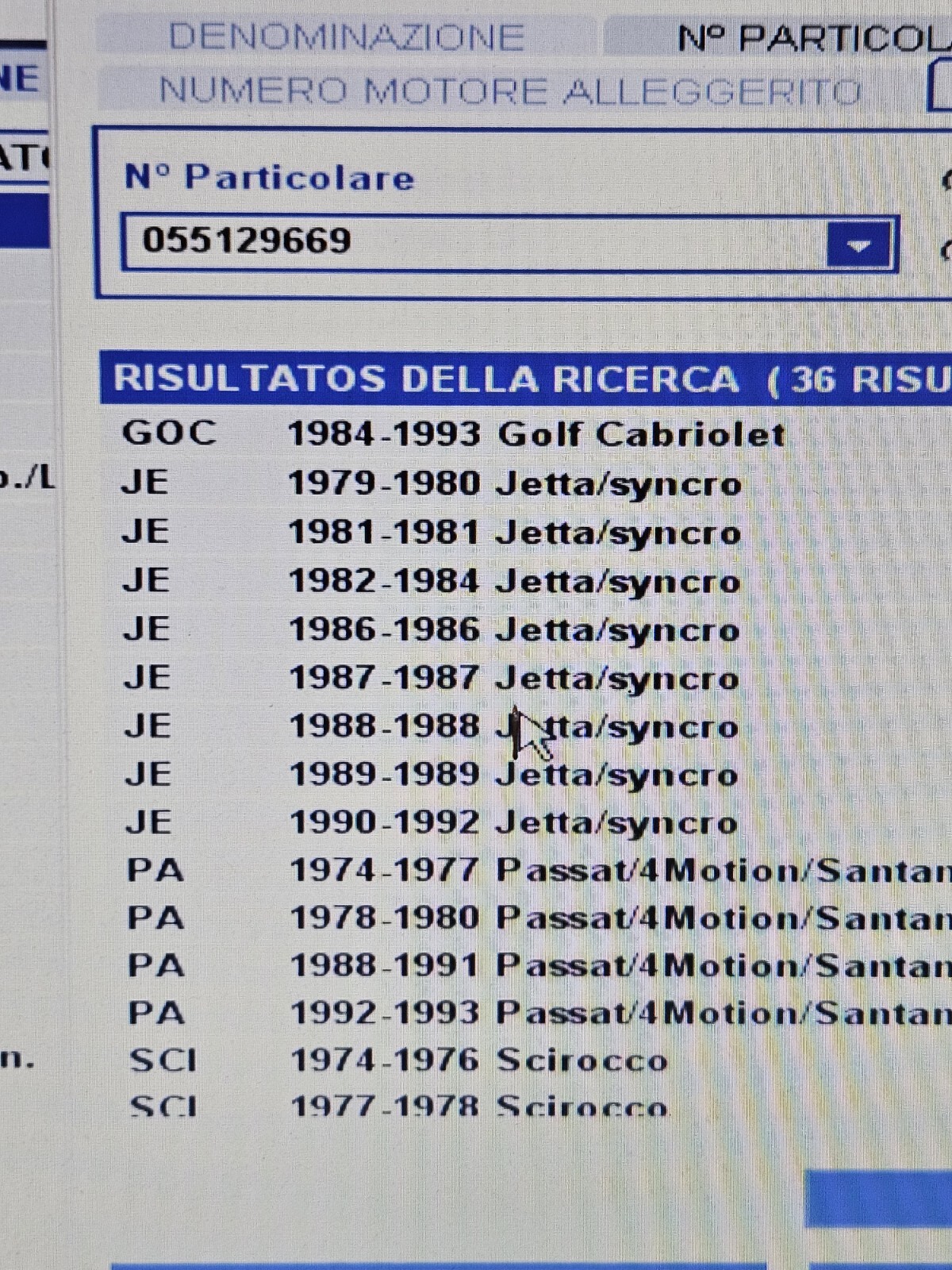This screenshot has width=952, height=1270.
Task: Click the blue button at bottom right
Action: click(879, 1198)
